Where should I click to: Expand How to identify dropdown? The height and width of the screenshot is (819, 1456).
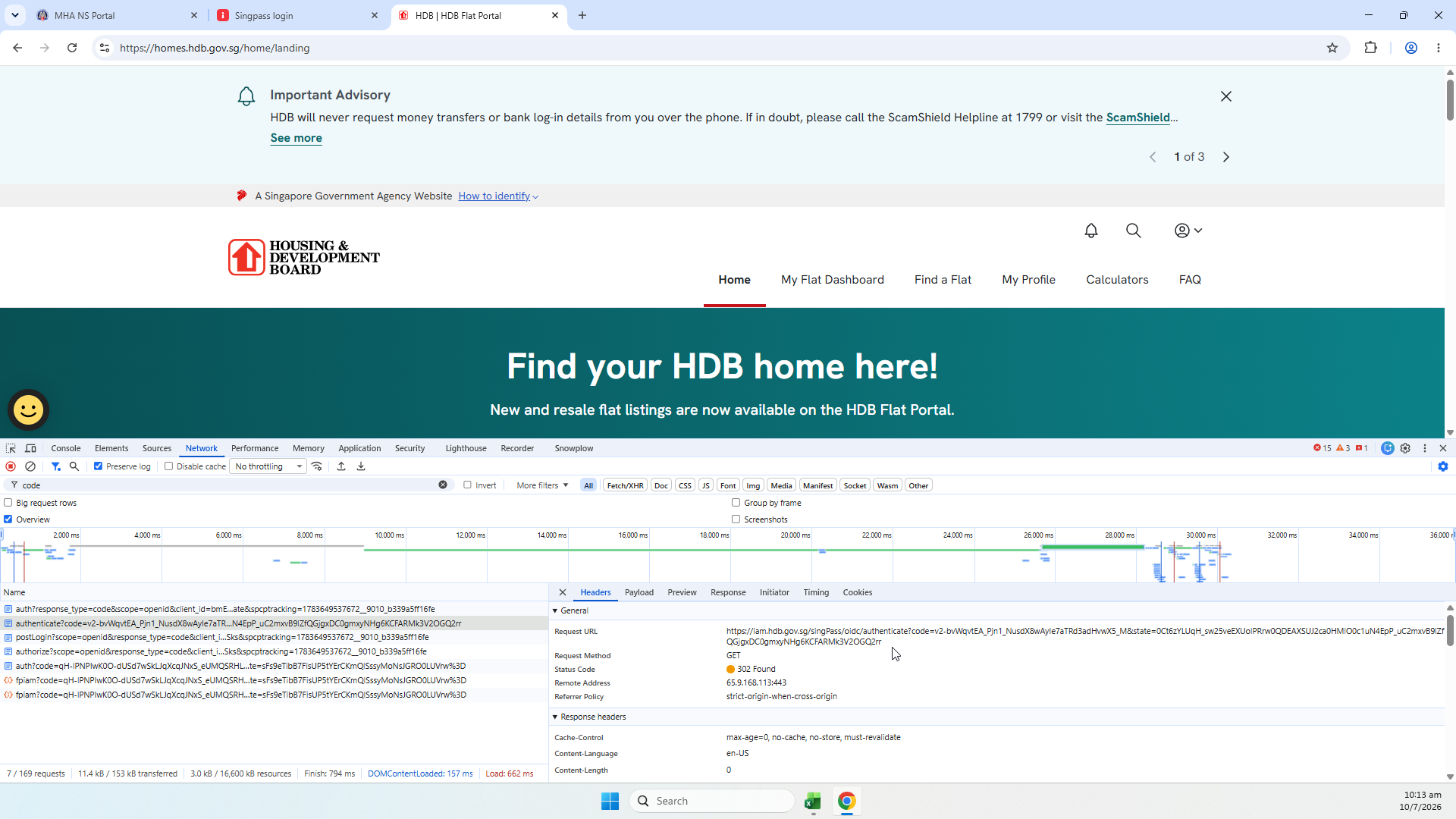[498, 196]
